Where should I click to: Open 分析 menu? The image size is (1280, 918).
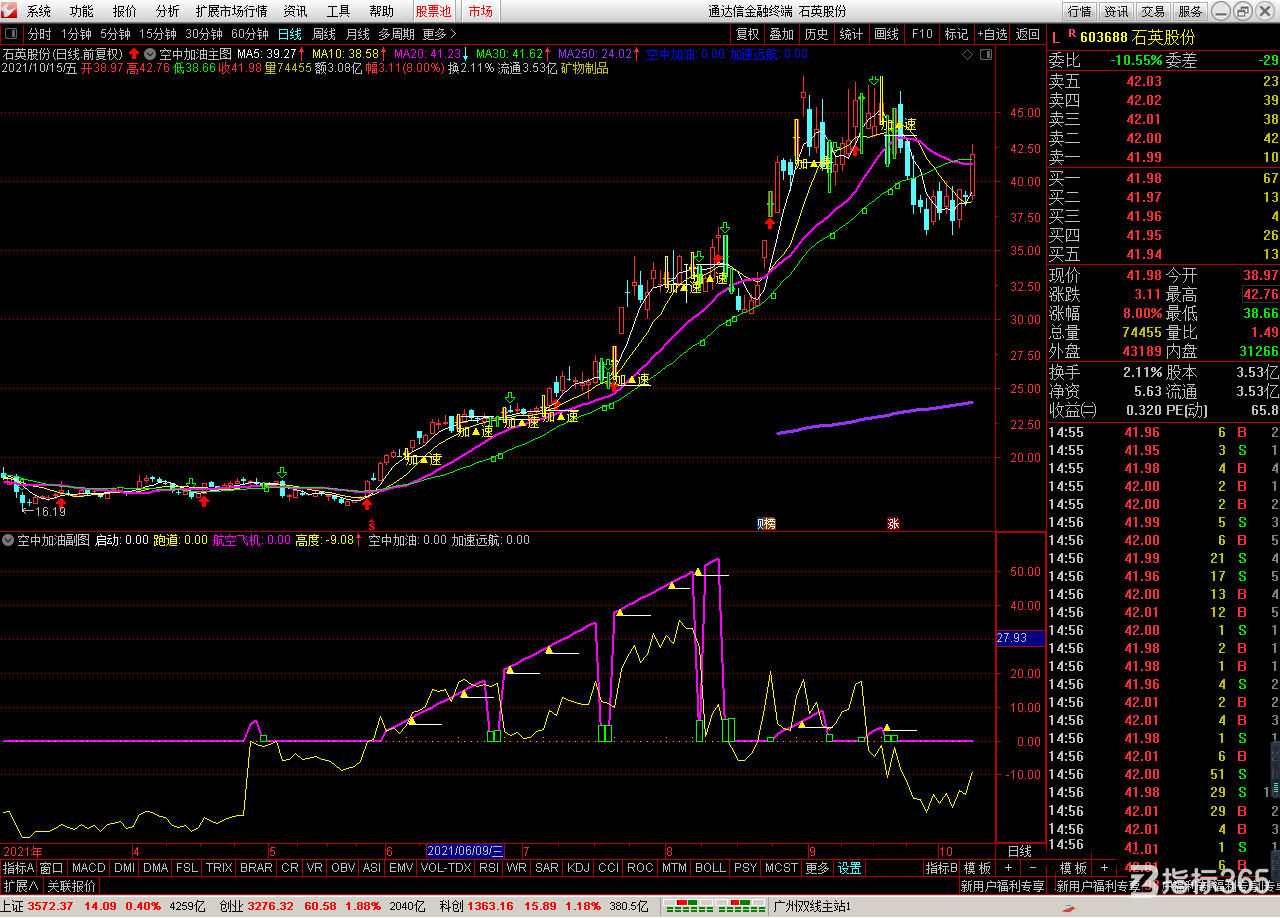[168, 11]
